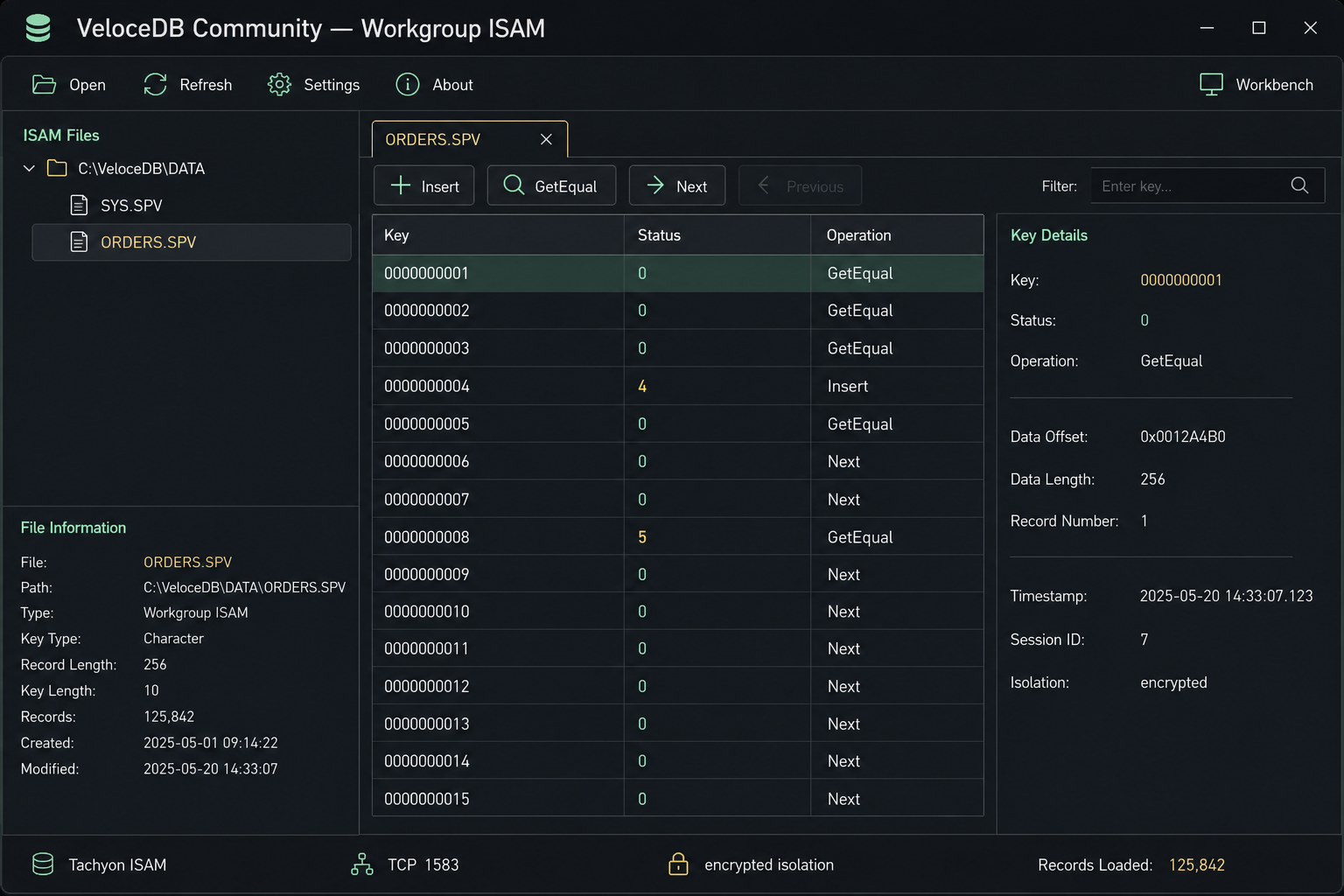Click status value 5 in row 0000000008
The height and width of the screenshot is (896, 1344).
(x=642, y=536)
